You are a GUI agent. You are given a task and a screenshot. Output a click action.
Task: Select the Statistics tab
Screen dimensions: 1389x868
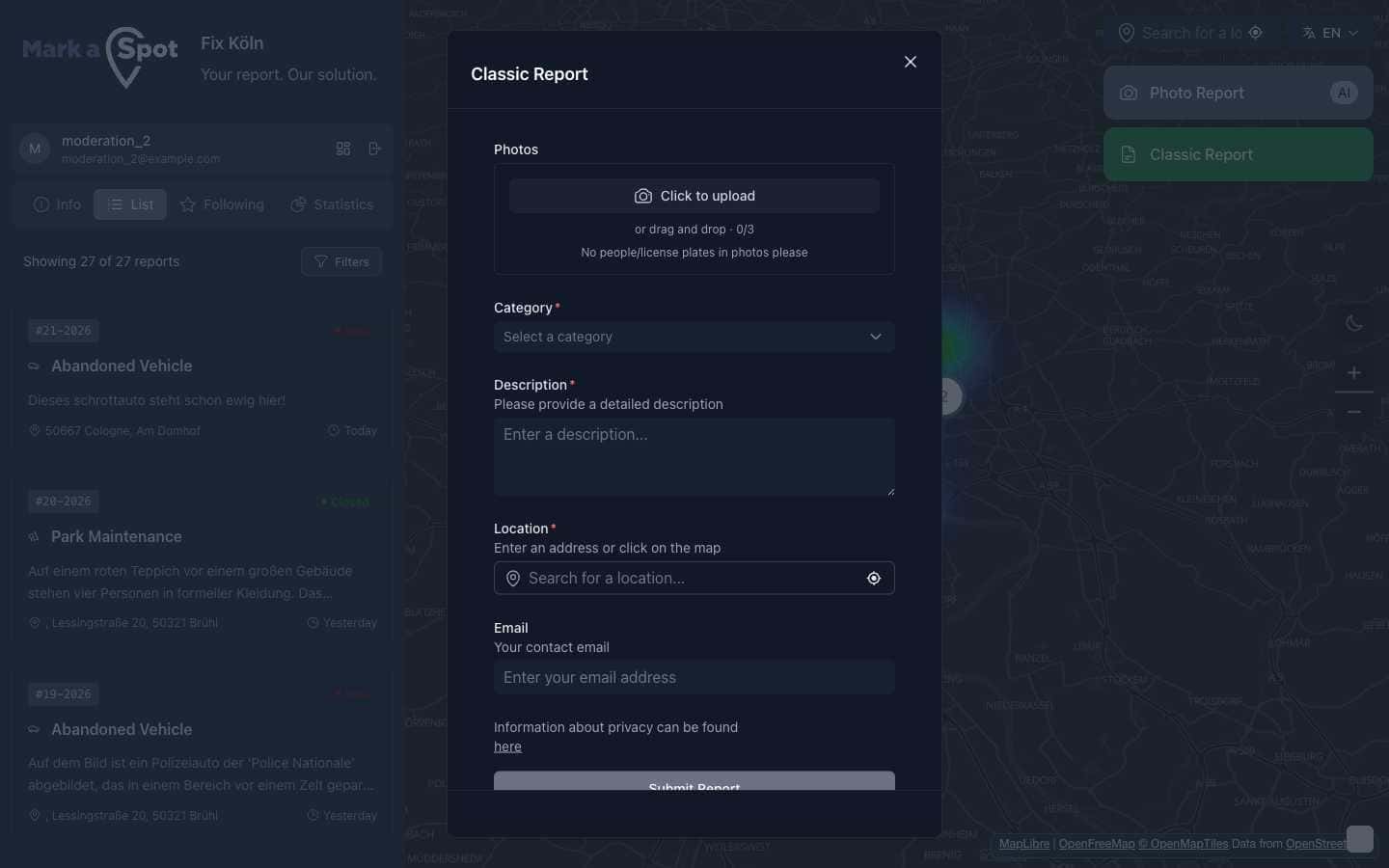click(332, 204)
